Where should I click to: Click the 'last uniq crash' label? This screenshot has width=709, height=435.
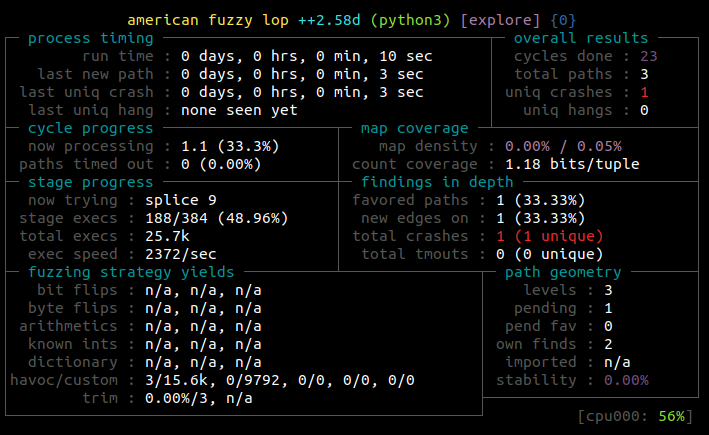pyautogui.click(x=86, y=92)
